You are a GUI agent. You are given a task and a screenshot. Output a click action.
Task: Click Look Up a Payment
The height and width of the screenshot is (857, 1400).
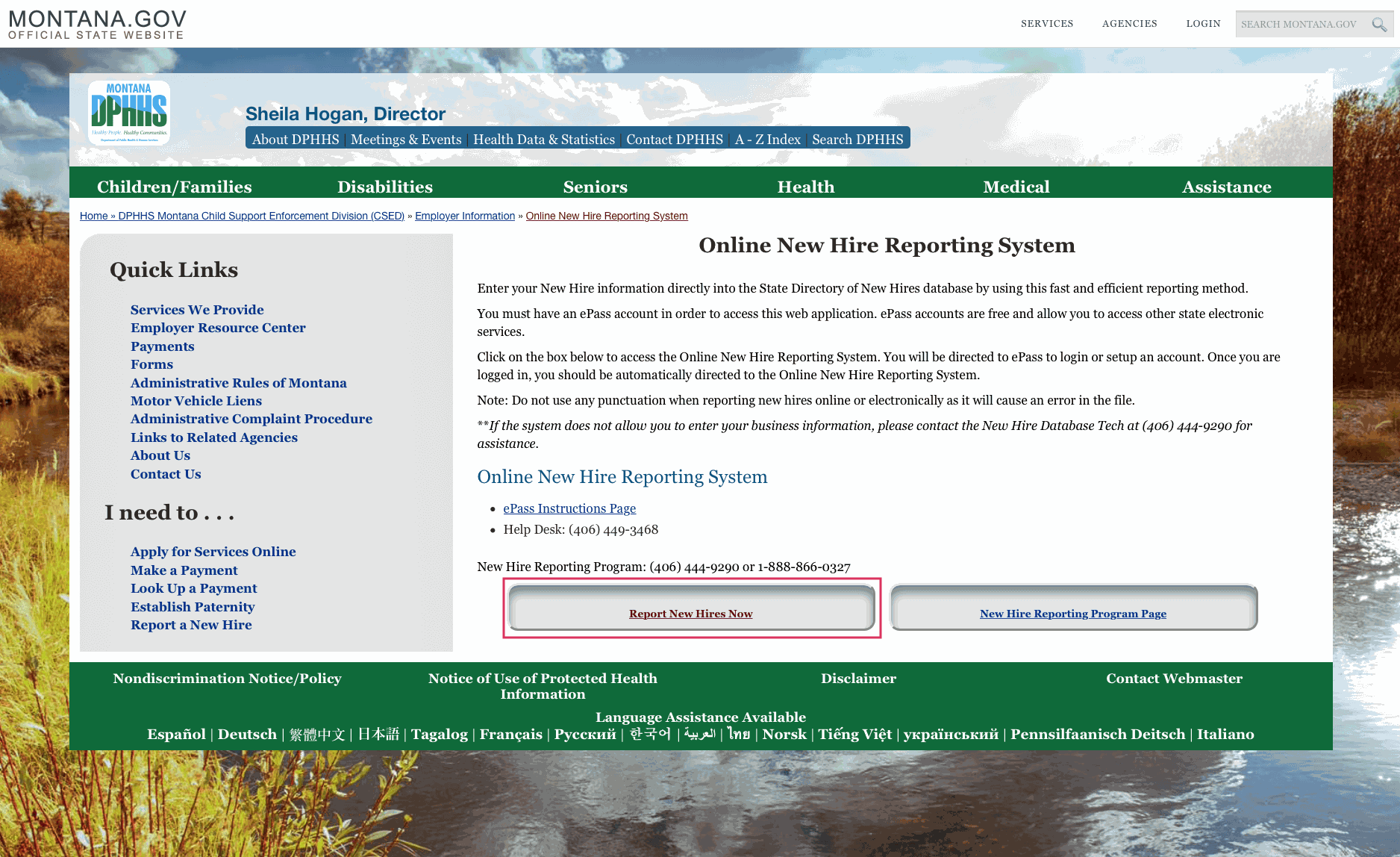(x=194, y=588)
